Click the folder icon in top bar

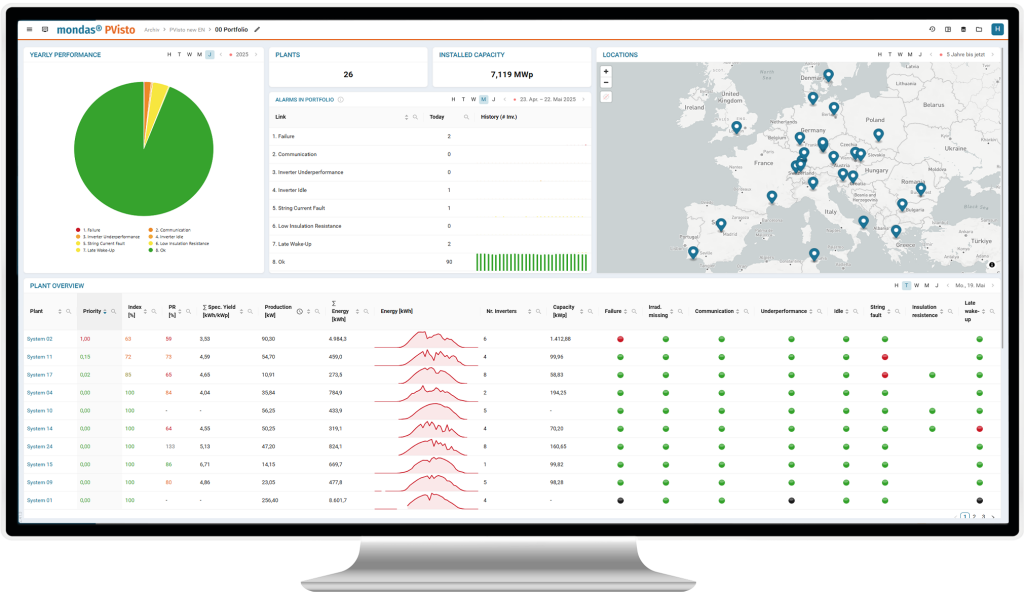(x=978, y=30)
